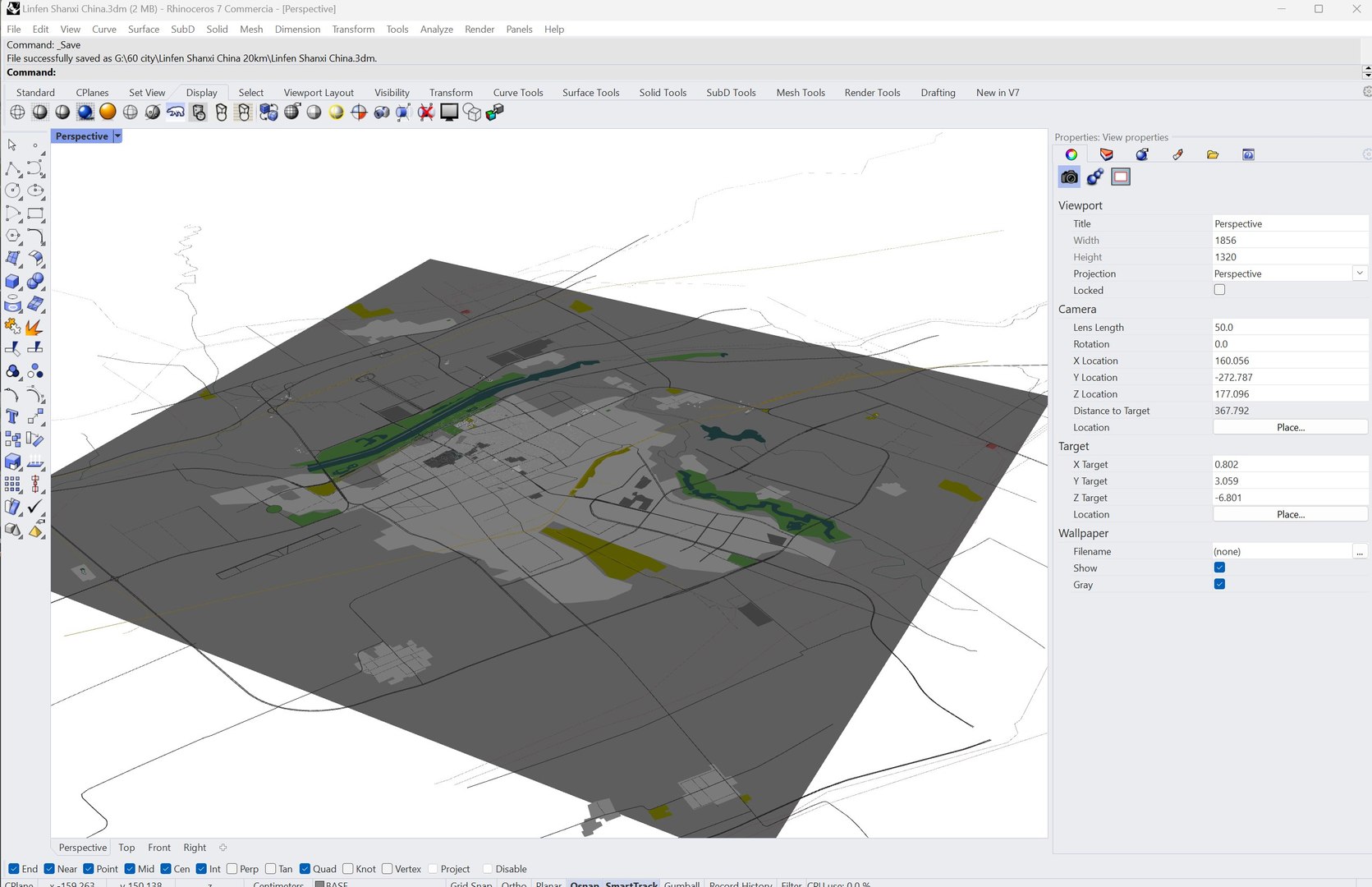Add a new viewport tab plus icon
1372x887 pixels.
click(x=223, y=848)
